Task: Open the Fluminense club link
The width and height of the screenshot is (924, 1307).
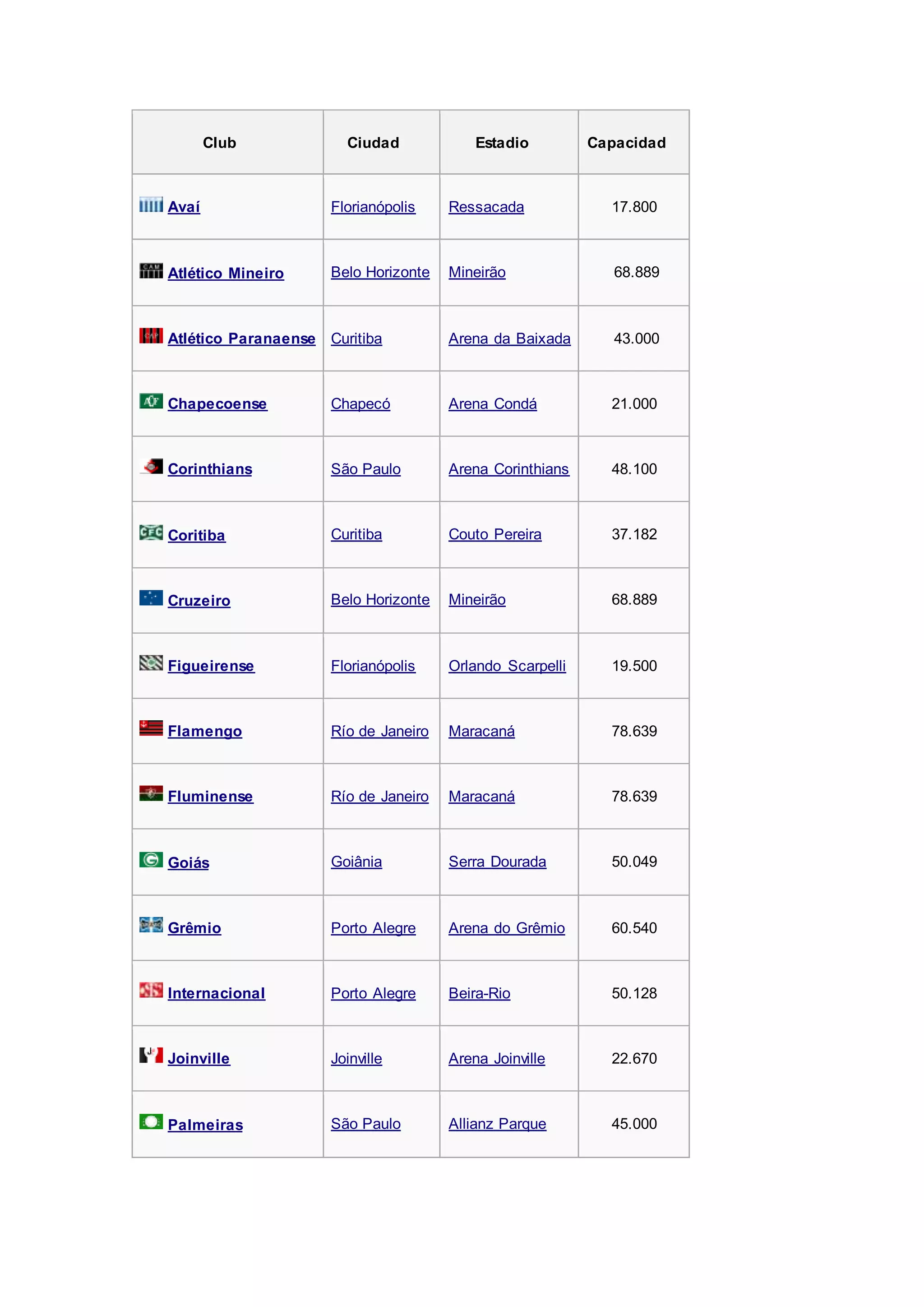Action: point(210,797)
